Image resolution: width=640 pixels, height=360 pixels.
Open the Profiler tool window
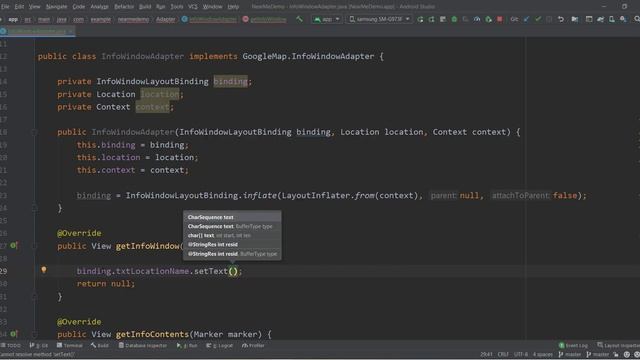[253, 345]
